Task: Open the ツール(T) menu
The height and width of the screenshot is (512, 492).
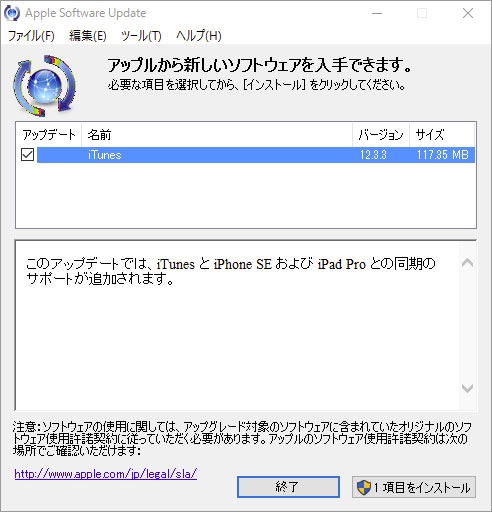Action: coord(141,36)
